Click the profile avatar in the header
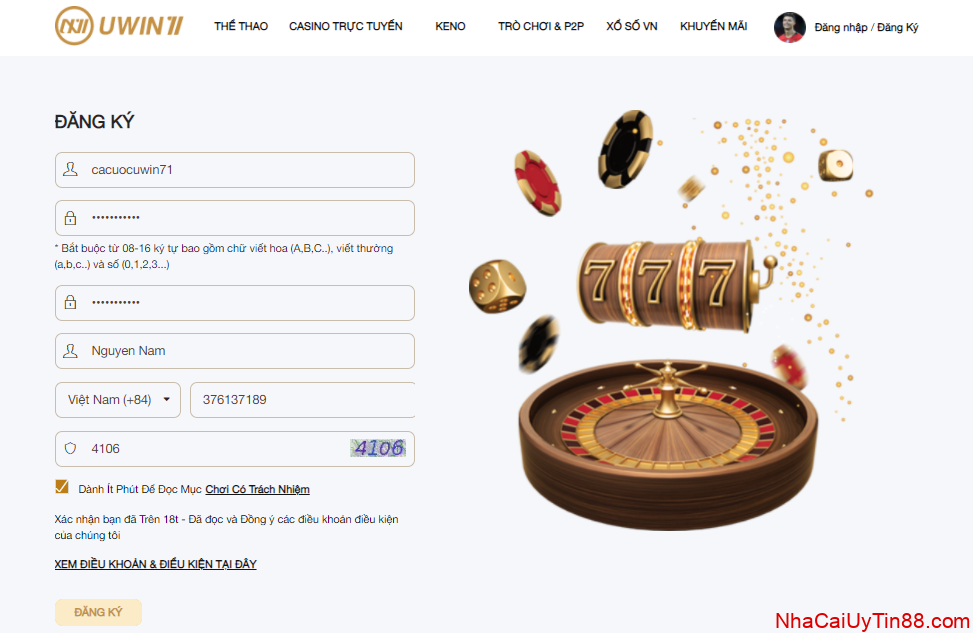This screenshot has height=633, width=973. (x=789, y=27)
